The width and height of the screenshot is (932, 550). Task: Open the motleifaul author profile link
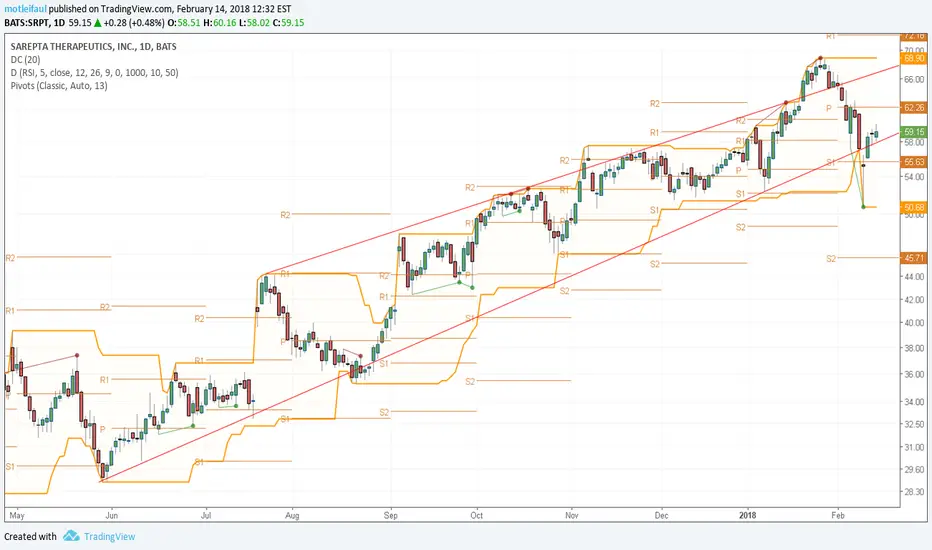25,10
